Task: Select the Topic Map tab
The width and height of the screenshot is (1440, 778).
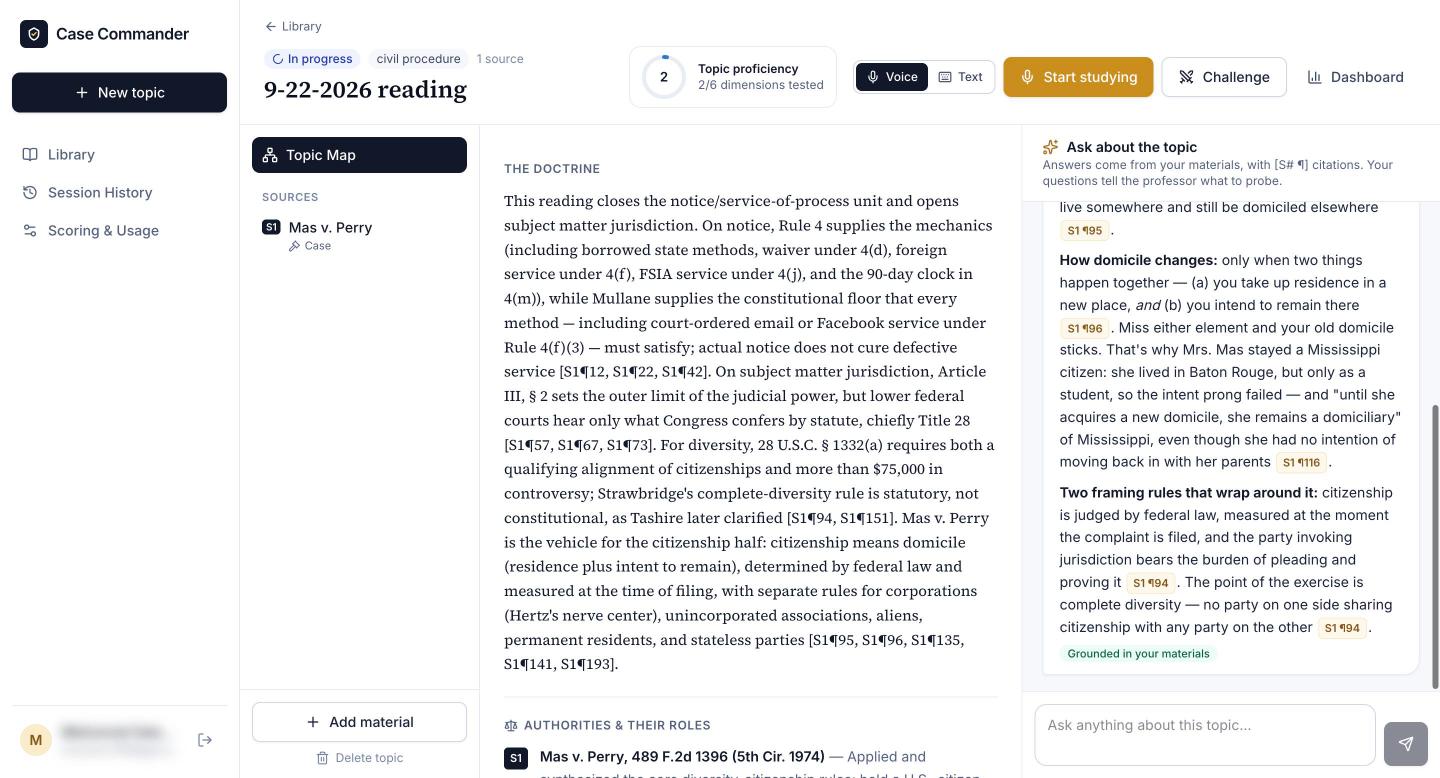Action: pyautogui.click(x=359, y=155)
